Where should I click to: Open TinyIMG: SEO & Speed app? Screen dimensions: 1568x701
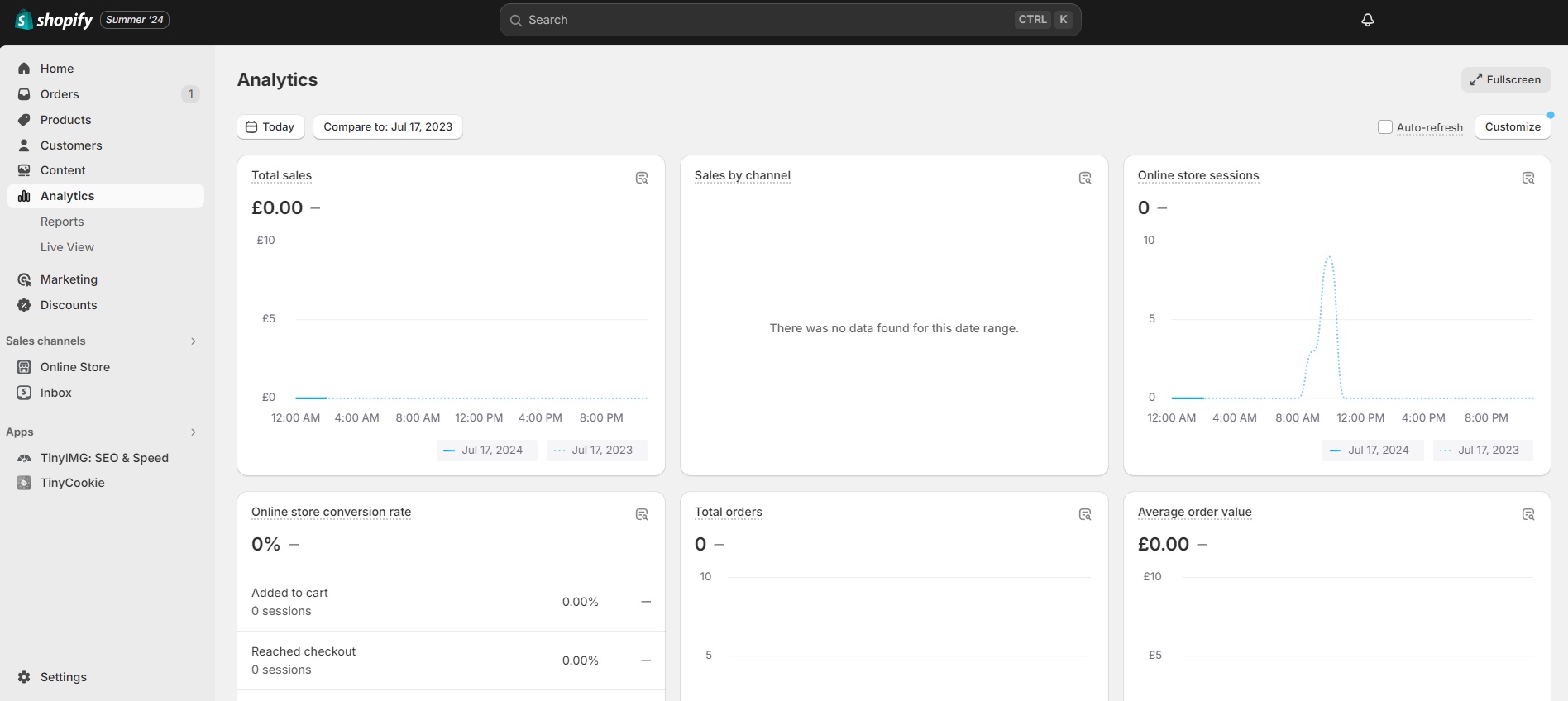click(104, 458)
